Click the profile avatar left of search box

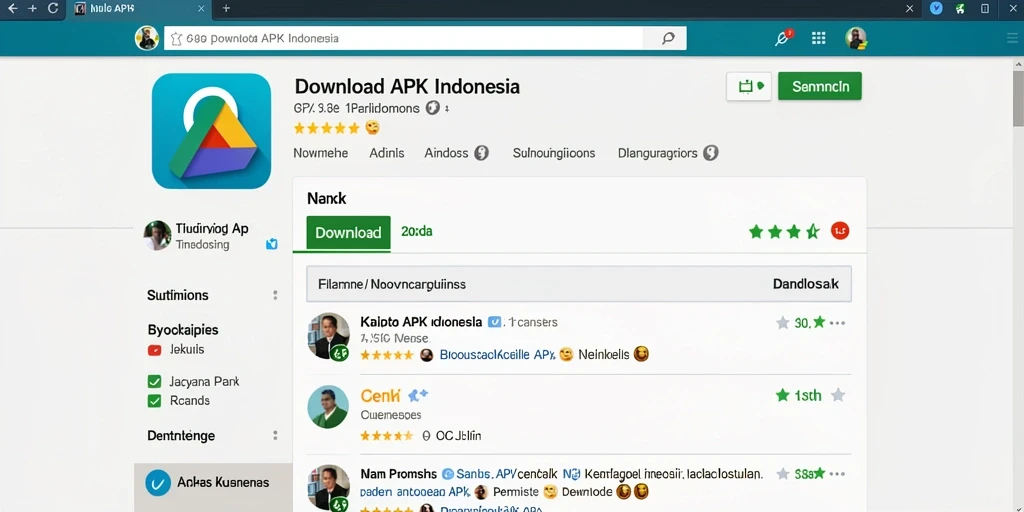coord(147,38)
